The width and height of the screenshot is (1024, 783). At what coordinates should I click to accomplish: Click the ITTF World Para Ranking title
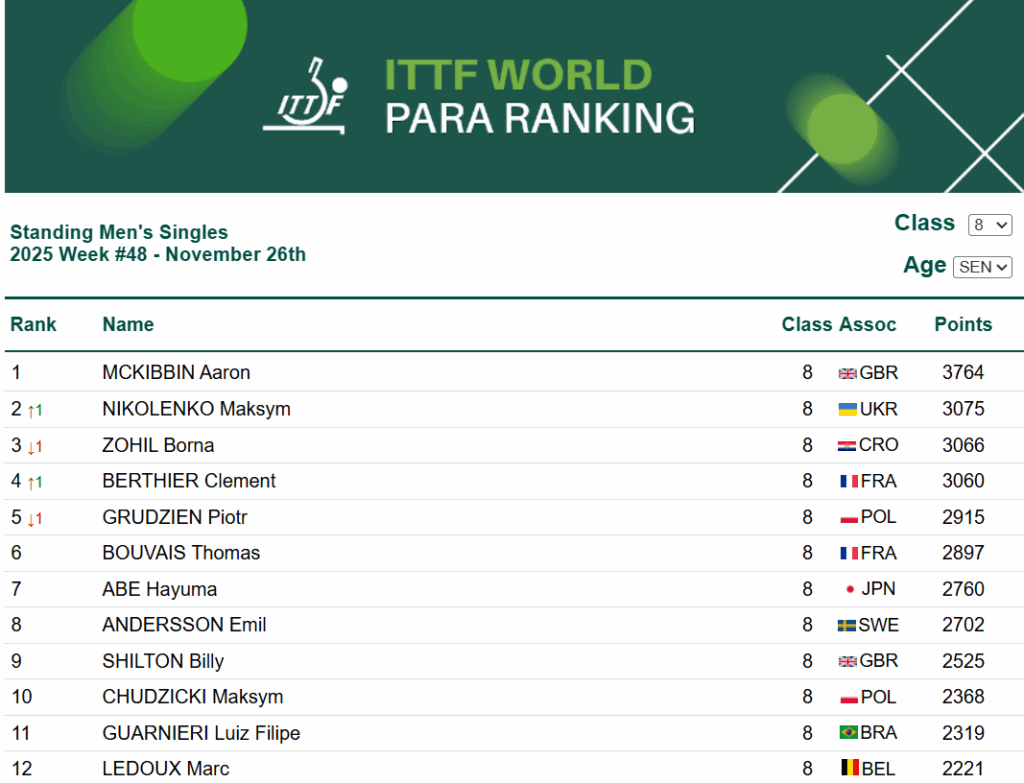[538, 96]
